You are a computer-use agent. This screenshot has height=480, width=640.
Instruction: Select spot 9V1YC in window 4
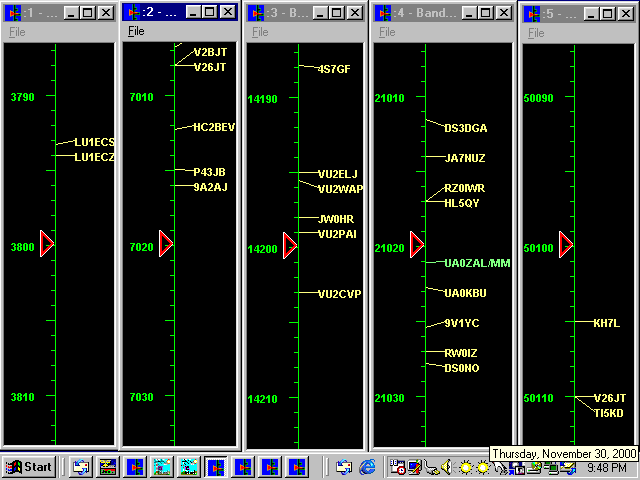click(462, 323)
